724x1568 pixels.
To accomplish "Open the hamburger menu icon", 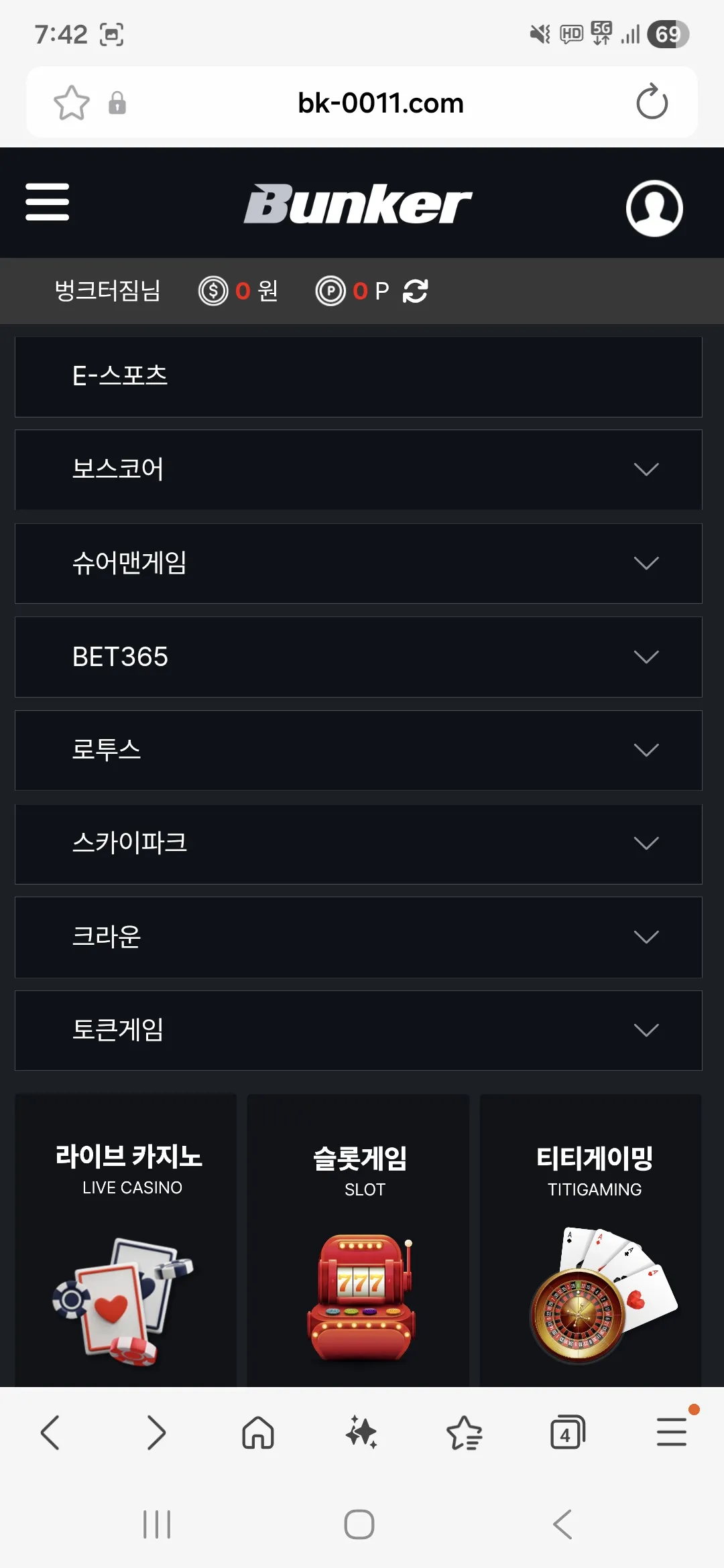I will [47, 202].
